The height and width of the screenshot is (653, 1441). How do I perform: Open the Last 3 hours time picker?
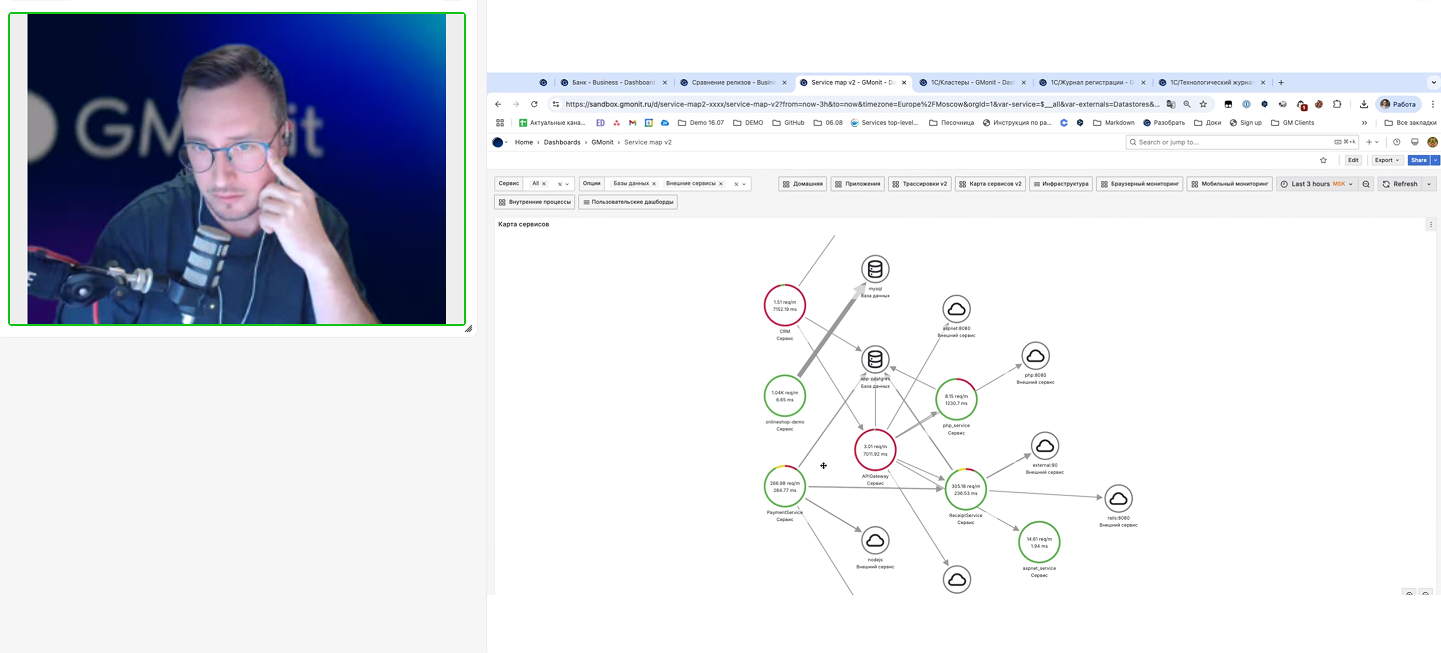tap(1316, 184)
